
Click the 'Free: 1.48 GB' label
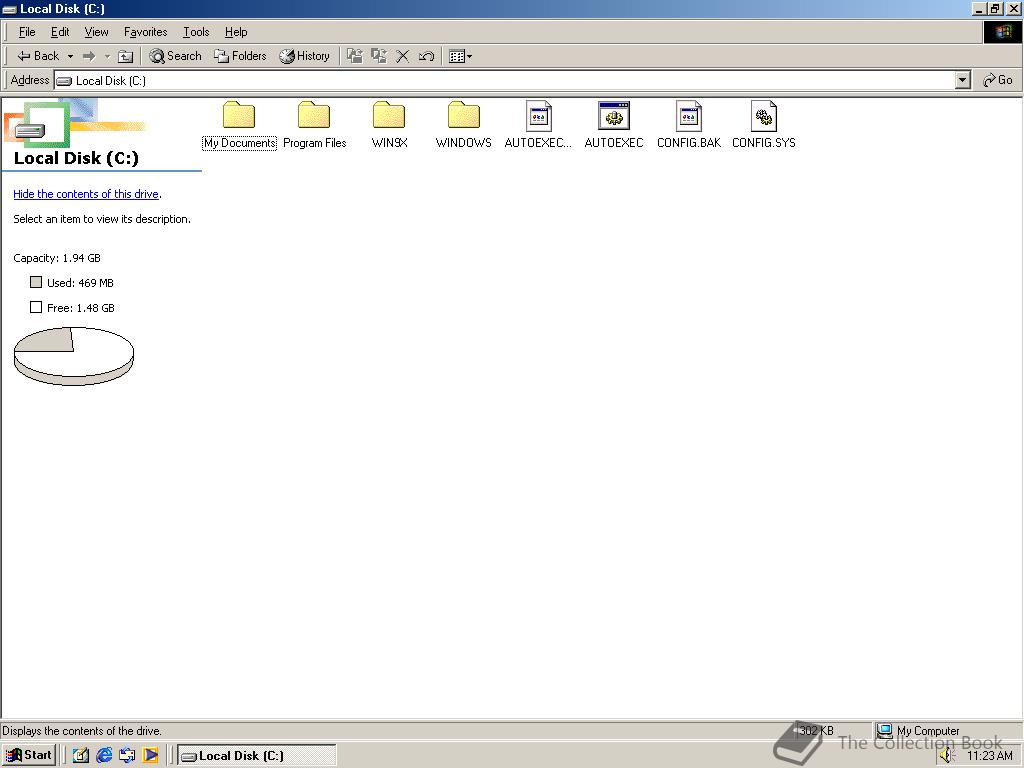(x=81, y=308)
